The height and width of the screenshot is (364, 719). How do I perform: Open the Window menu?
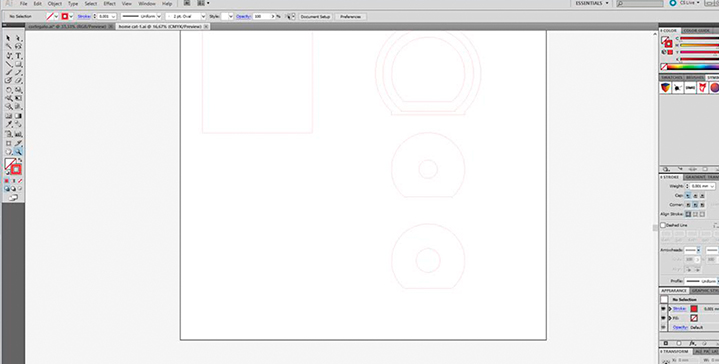pos(147,4)
